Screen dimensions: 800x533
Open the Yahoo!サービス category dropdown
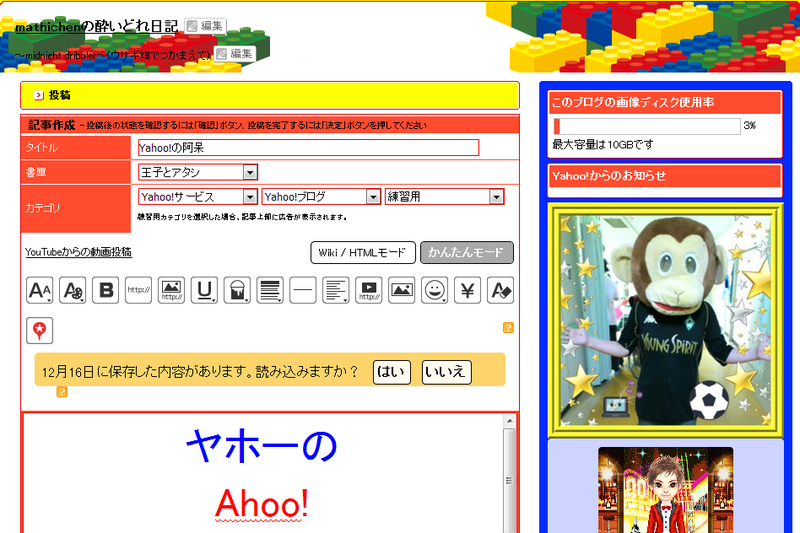point(198,197)
